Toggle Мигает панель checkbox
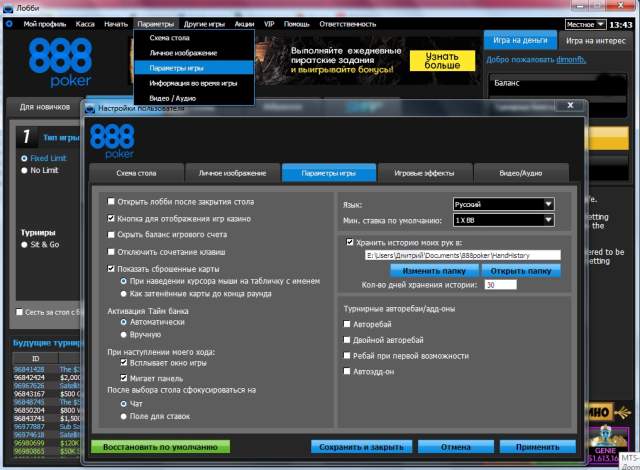Viewport: 640px width, 470px height. click(124, 378)
